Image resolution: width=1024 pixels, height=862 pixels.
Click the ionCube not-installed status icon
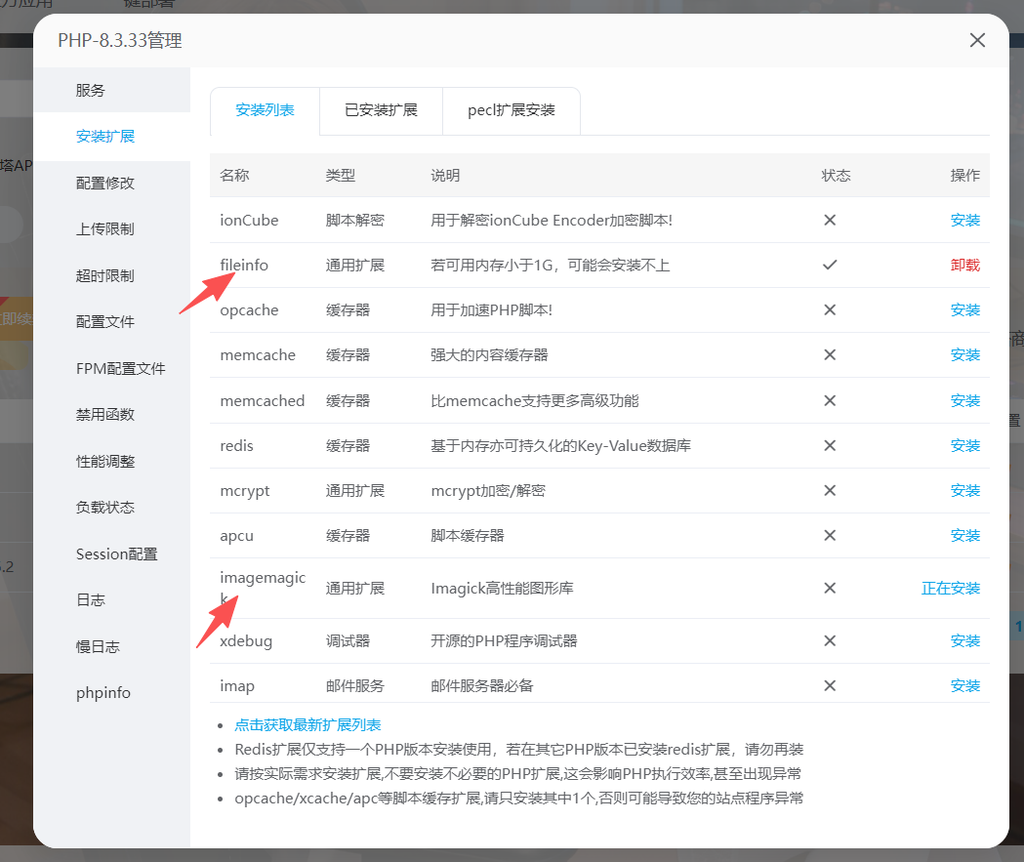[830, 221]
